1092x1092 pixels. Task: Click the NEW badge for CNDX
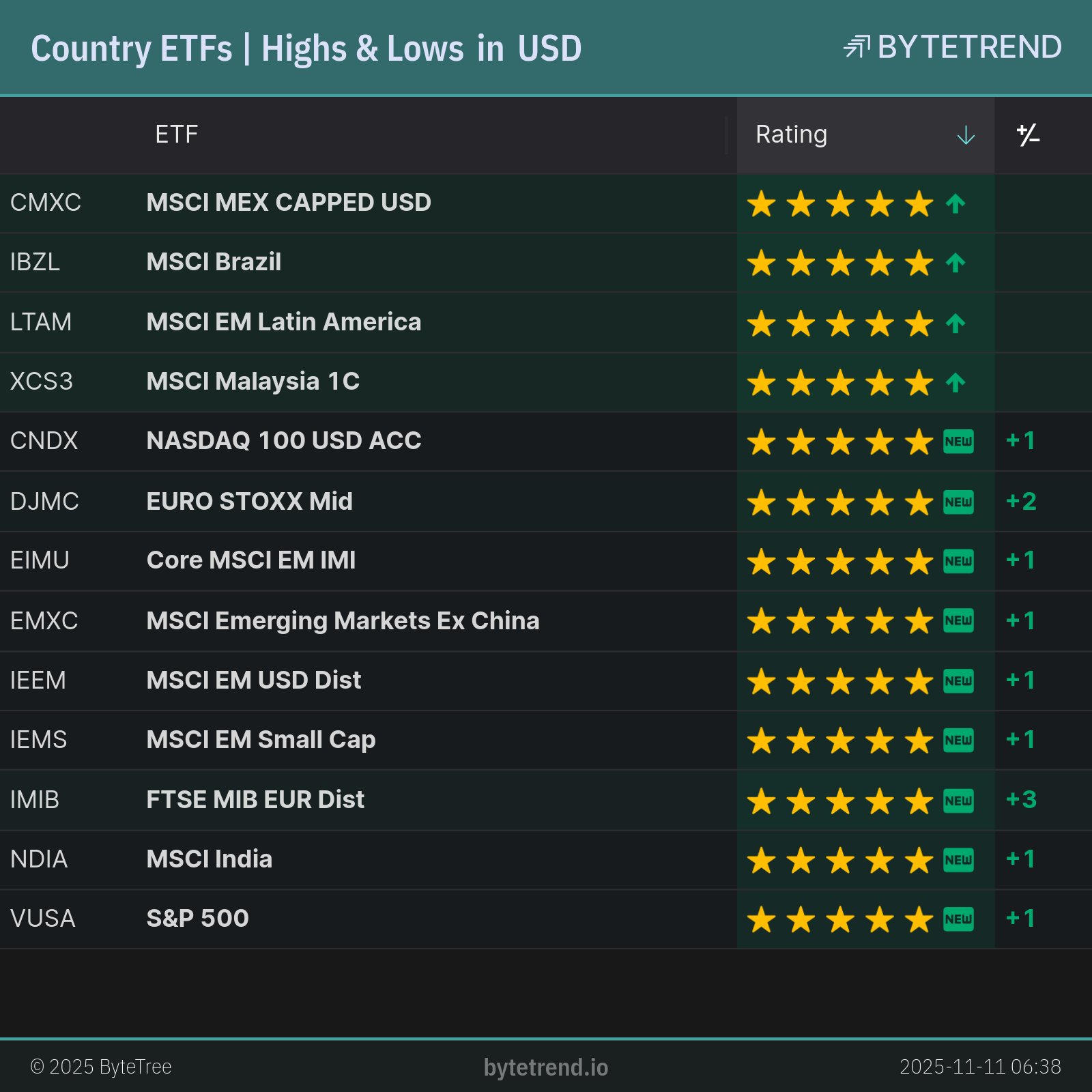tap(958, 442)
